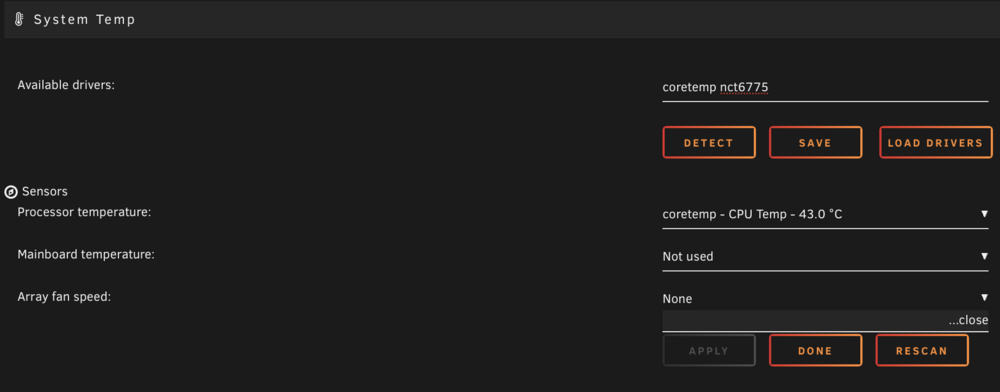
Task: Click the LOAD DRIVERS button
Action: coord(936,143)
